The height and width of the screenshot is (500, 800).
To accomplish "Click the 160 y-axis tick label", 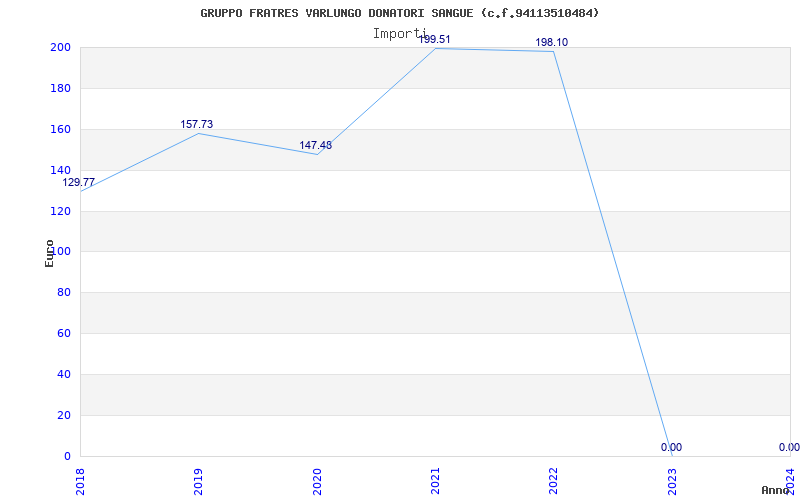I will (x=60, y=129).
